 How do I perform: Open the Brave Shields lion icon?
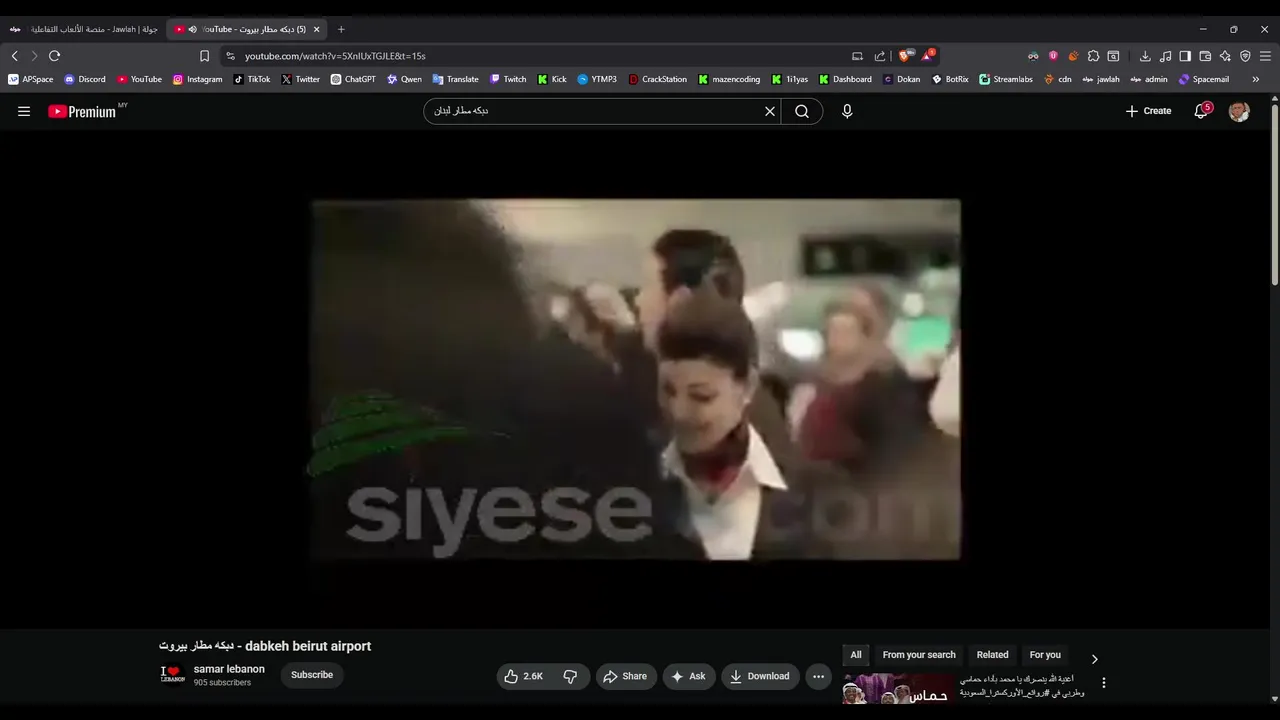[905, 56]
